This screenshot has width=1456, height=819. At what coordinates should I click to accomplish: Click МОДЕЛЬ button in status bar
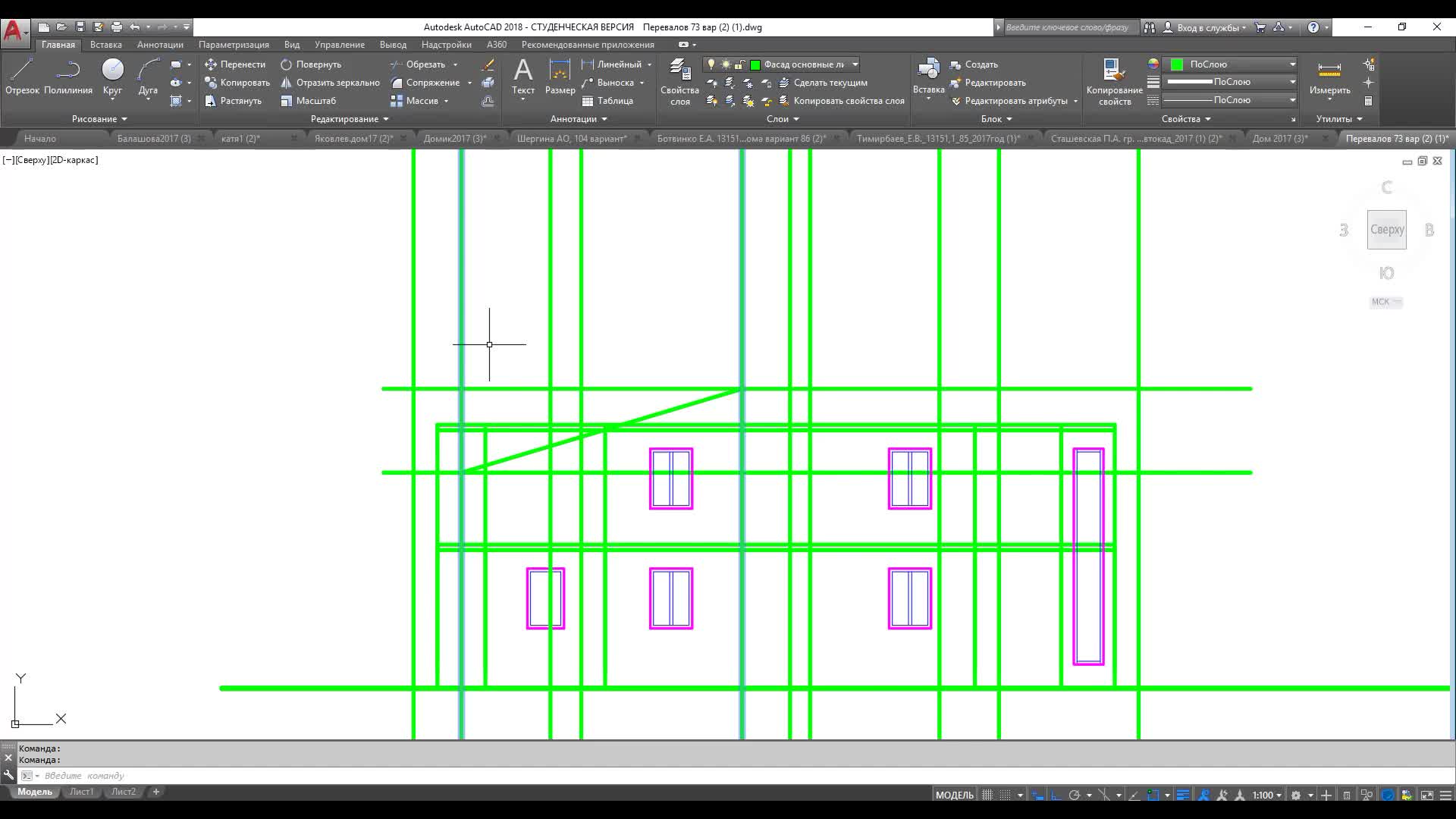(954, 795)
